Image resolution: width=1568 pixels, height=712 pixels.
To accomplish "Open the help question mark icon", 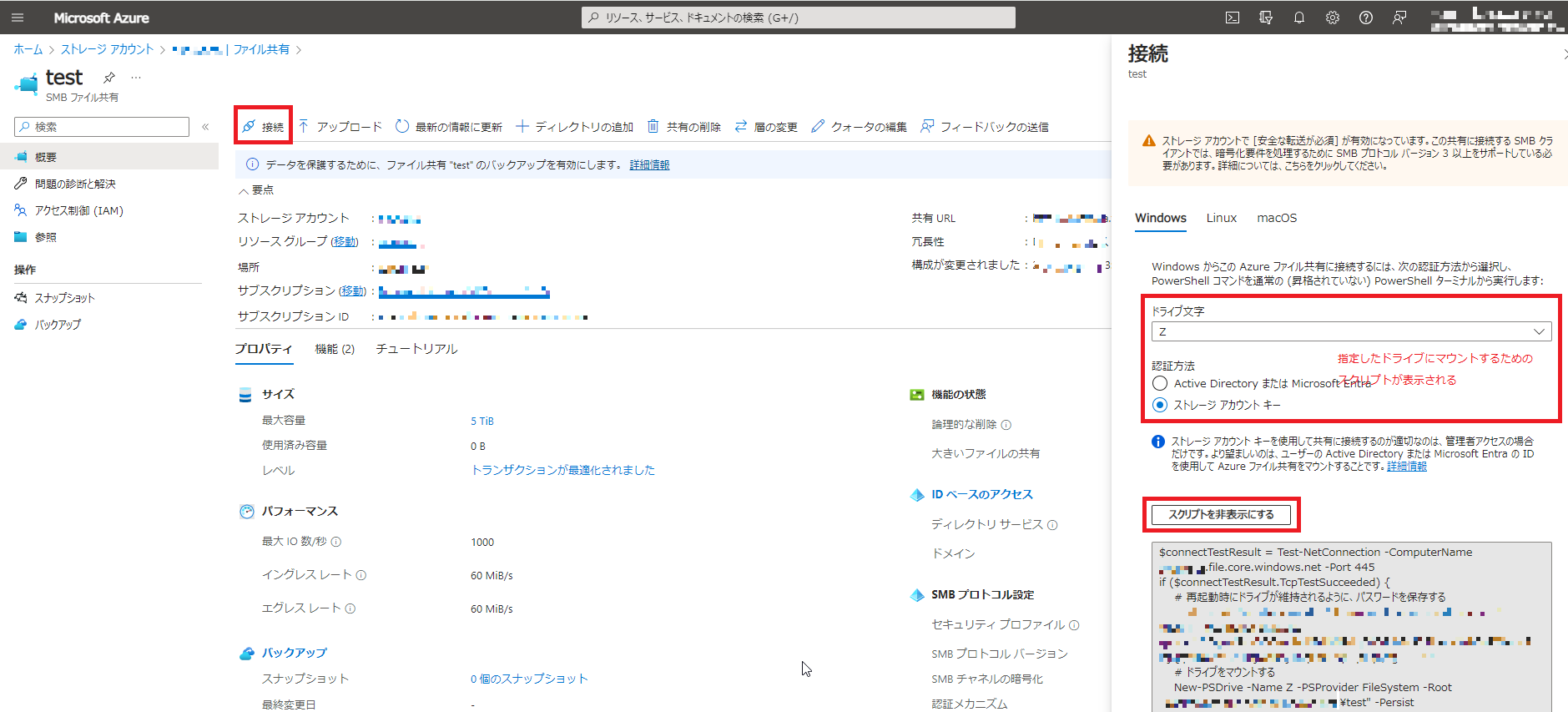I will tap(1366, 18).
